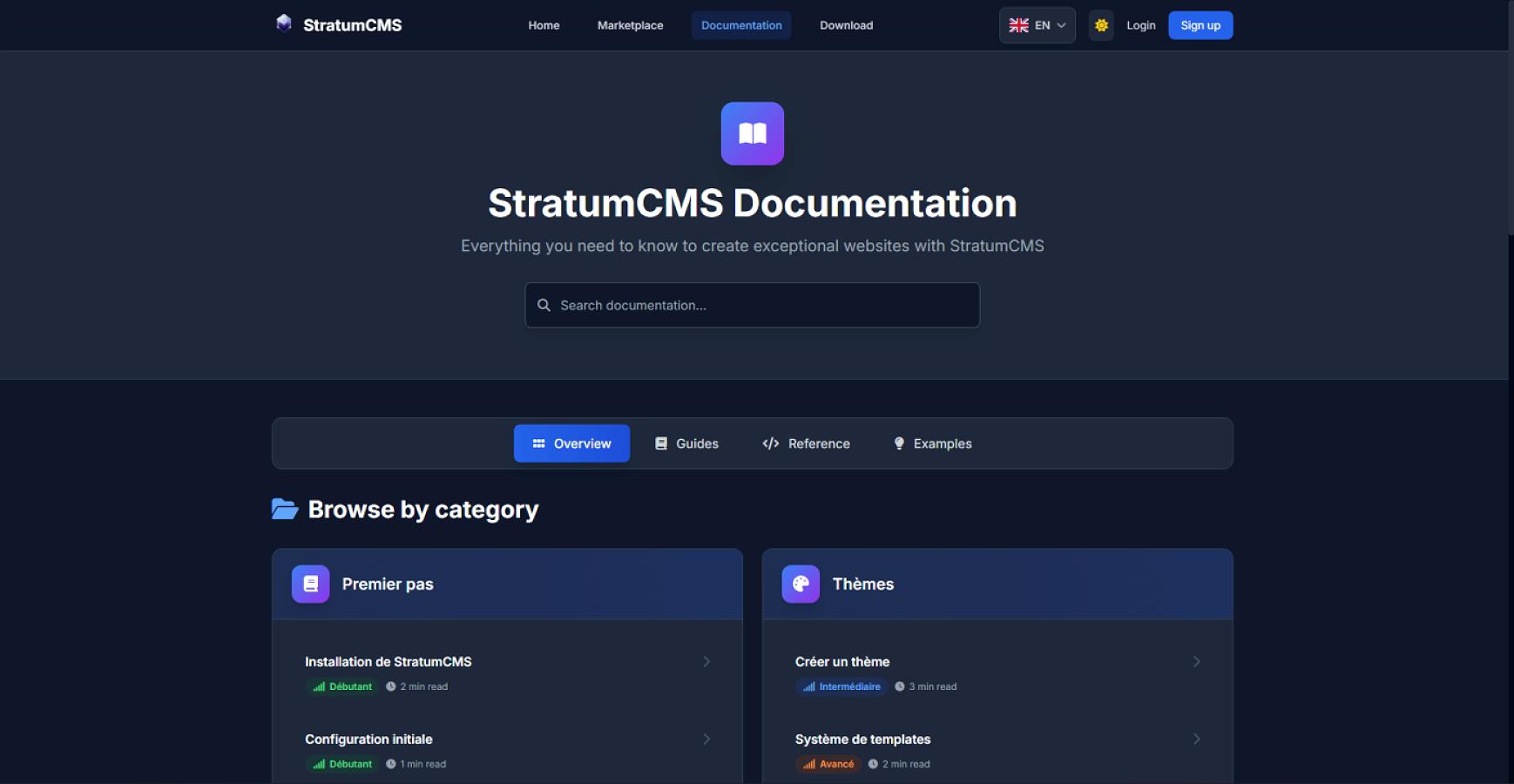This screenshot has width=1514, height=784.
Task: Click the Thèmes palette icon
Action: 801,584
